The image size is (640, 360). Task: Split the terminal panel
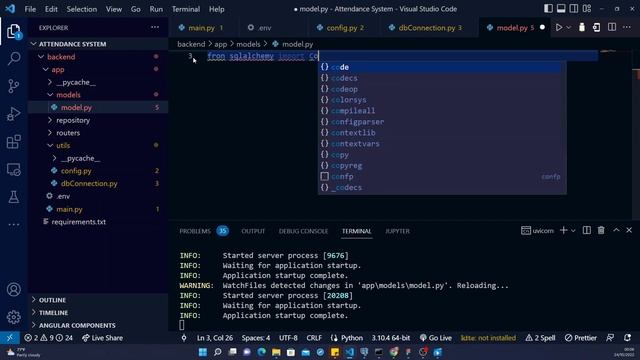[x=587, y=230]
